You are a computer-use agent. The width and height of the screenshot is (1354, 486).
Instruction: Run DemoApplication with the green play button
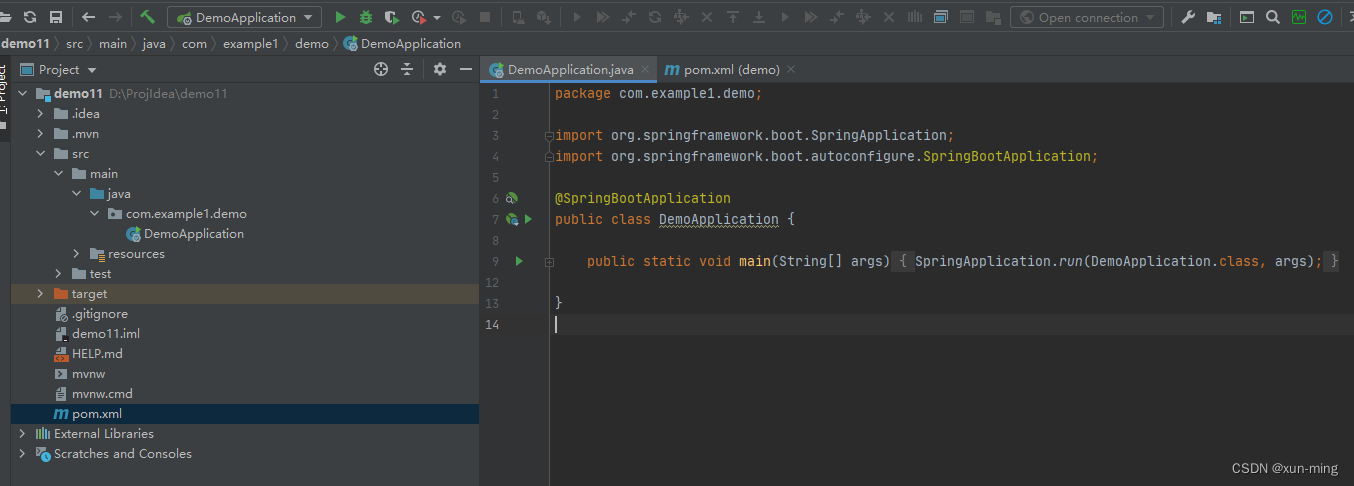point(341,17)
